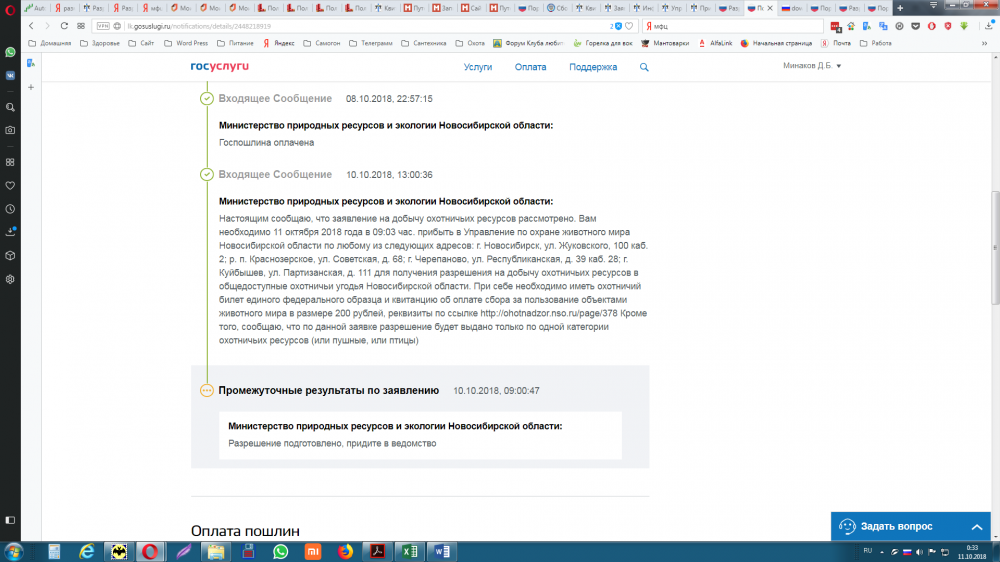Click the search magnifier icon on the Gosuslugi header
Screen dimensions: 1000x562
click(x=644, y=67)
